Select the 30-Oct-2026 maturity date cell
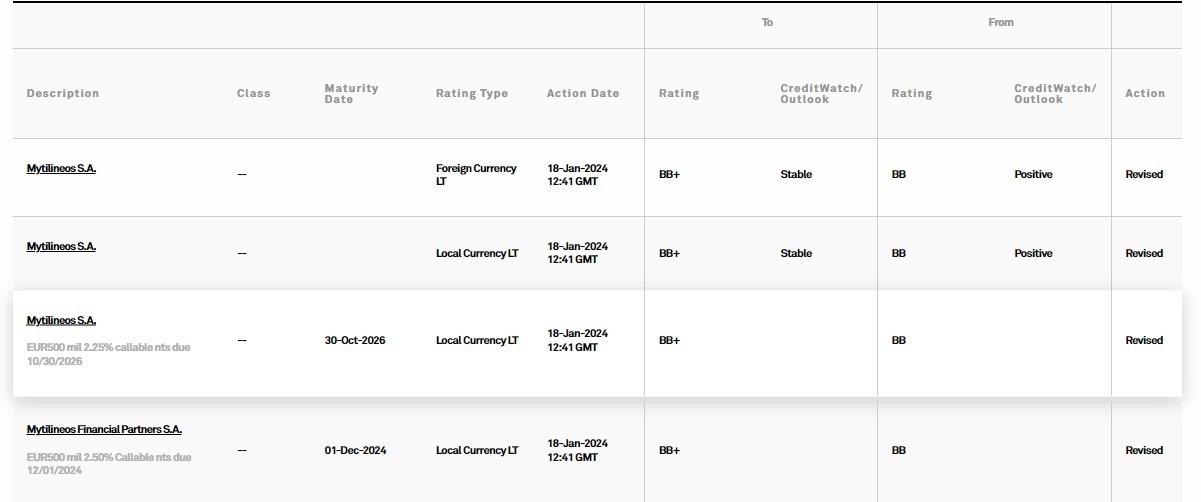 pos(355,340)
